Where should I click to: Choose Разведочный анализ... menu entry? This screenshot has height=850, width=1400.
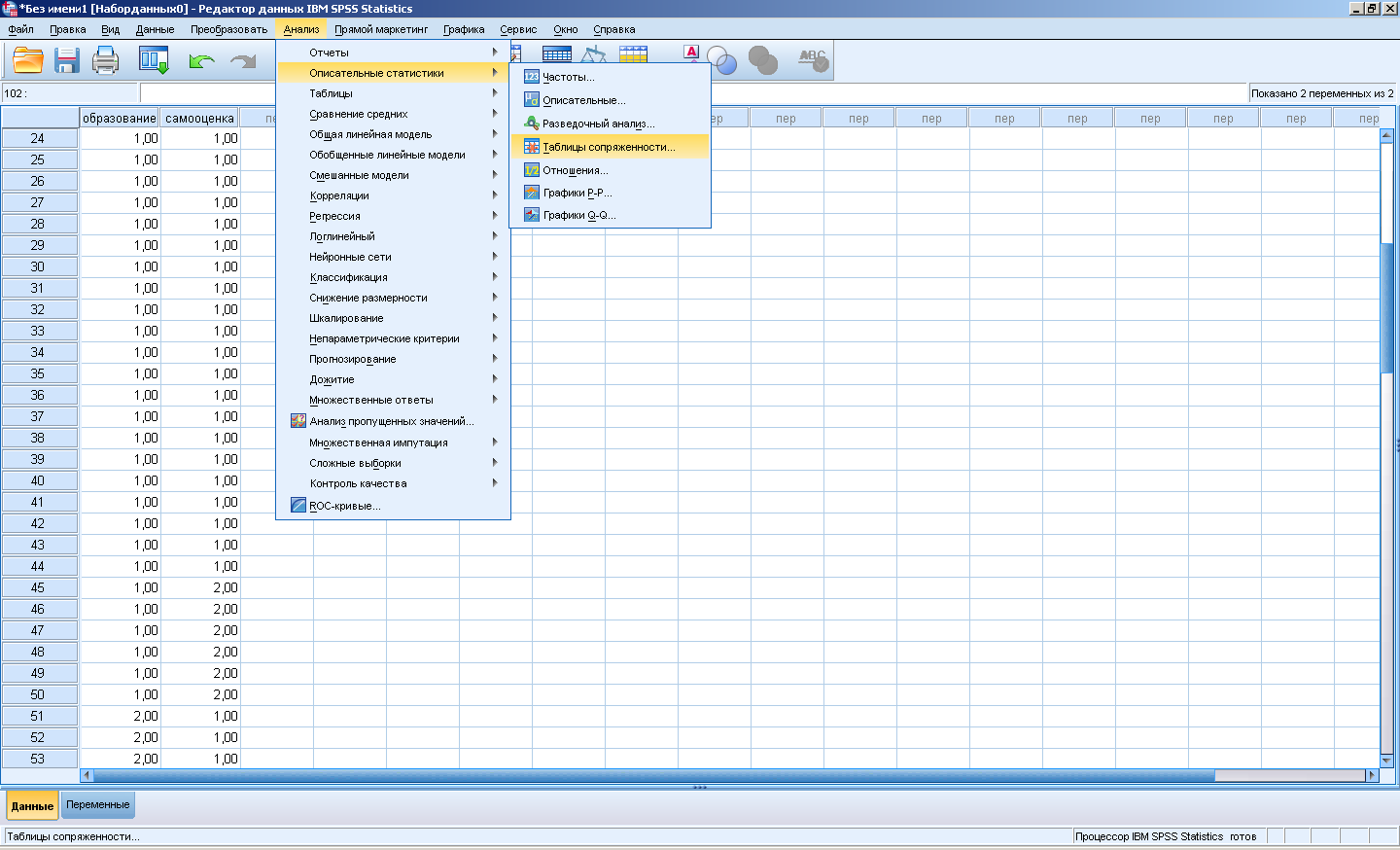[x=611, y=124]
